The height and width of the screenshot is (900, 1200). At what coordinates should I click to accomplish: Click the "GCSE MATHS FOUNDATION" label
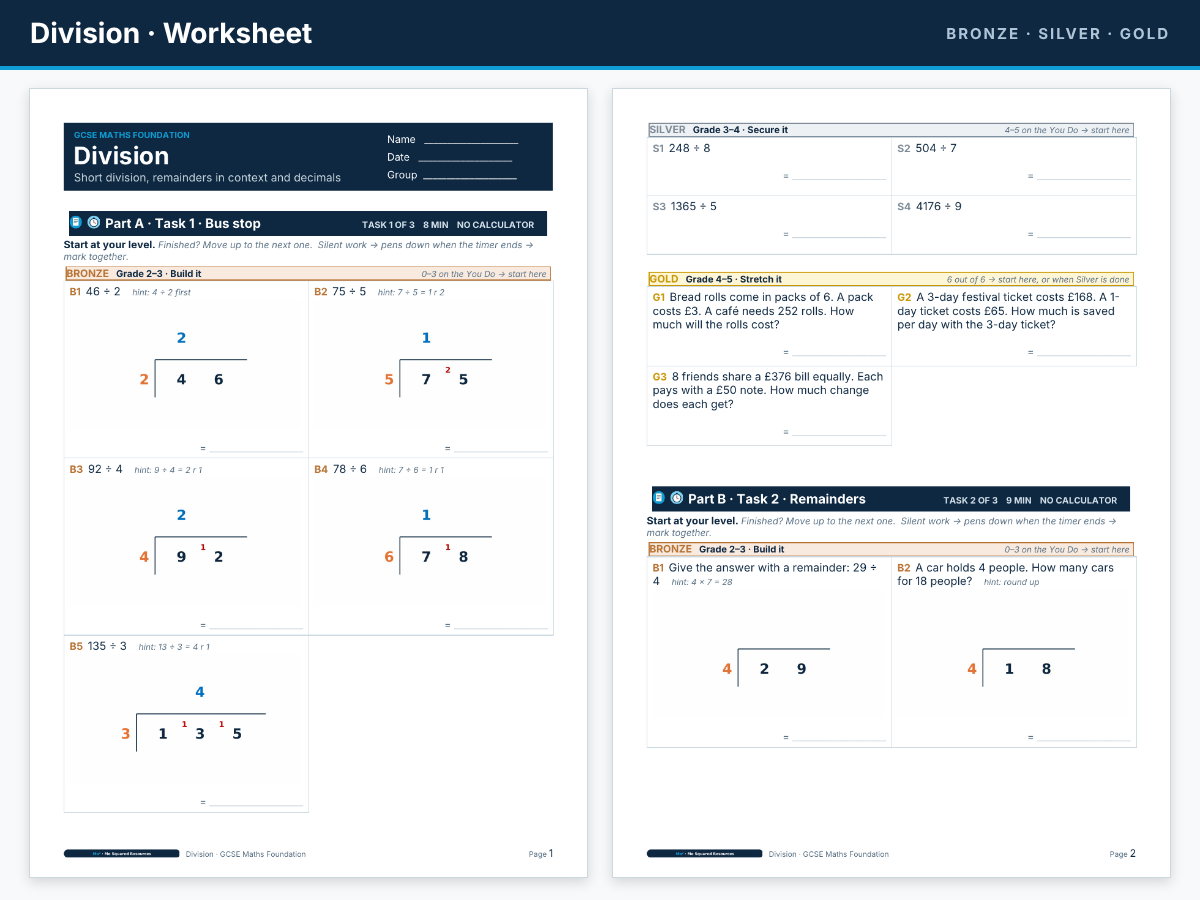tap(132, 135)
